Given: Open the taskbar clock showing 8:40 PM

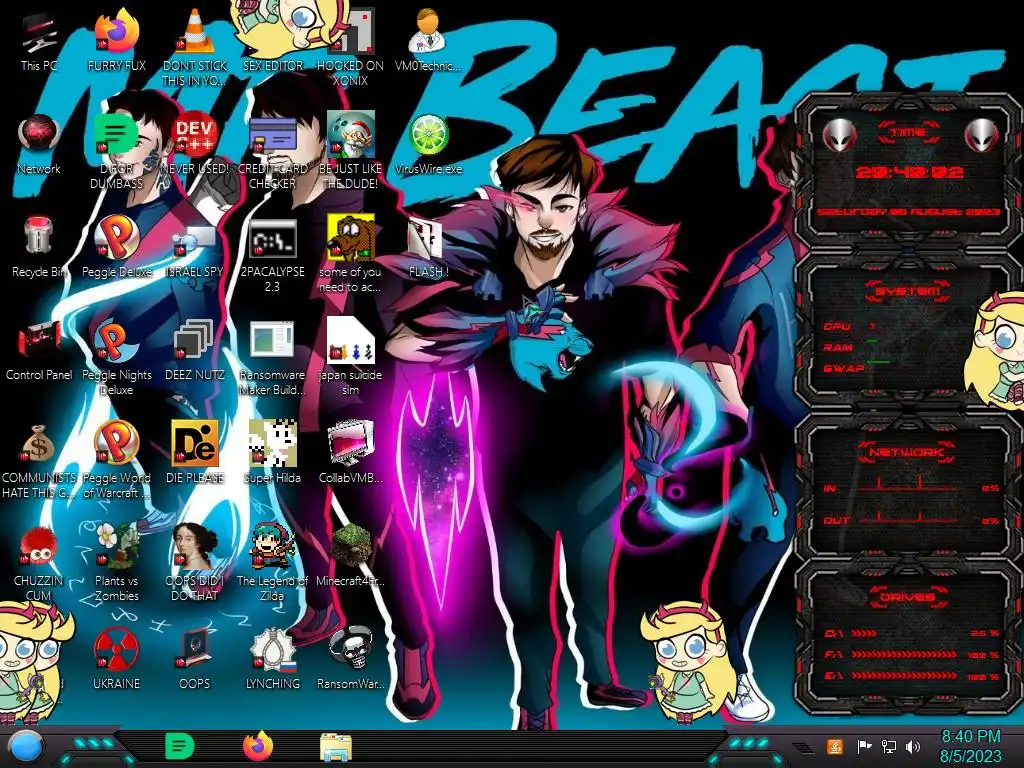Looking at the screenshot, I should click(x=970, y=746).
